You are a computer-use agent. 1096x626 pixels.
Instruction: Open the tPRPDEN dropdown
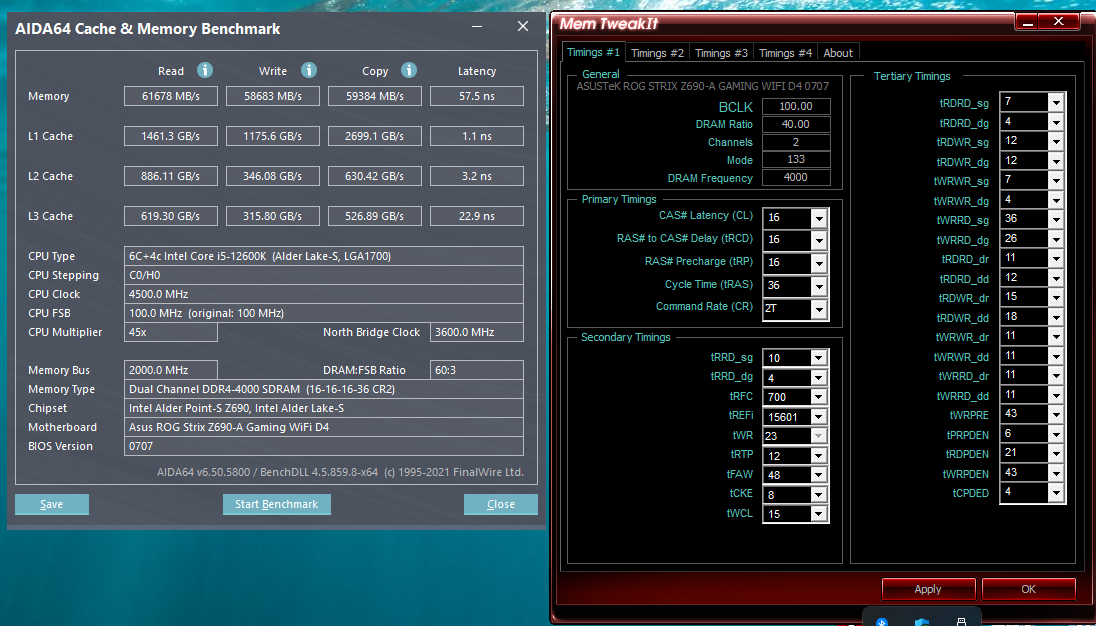click(x=1055, y=434)
